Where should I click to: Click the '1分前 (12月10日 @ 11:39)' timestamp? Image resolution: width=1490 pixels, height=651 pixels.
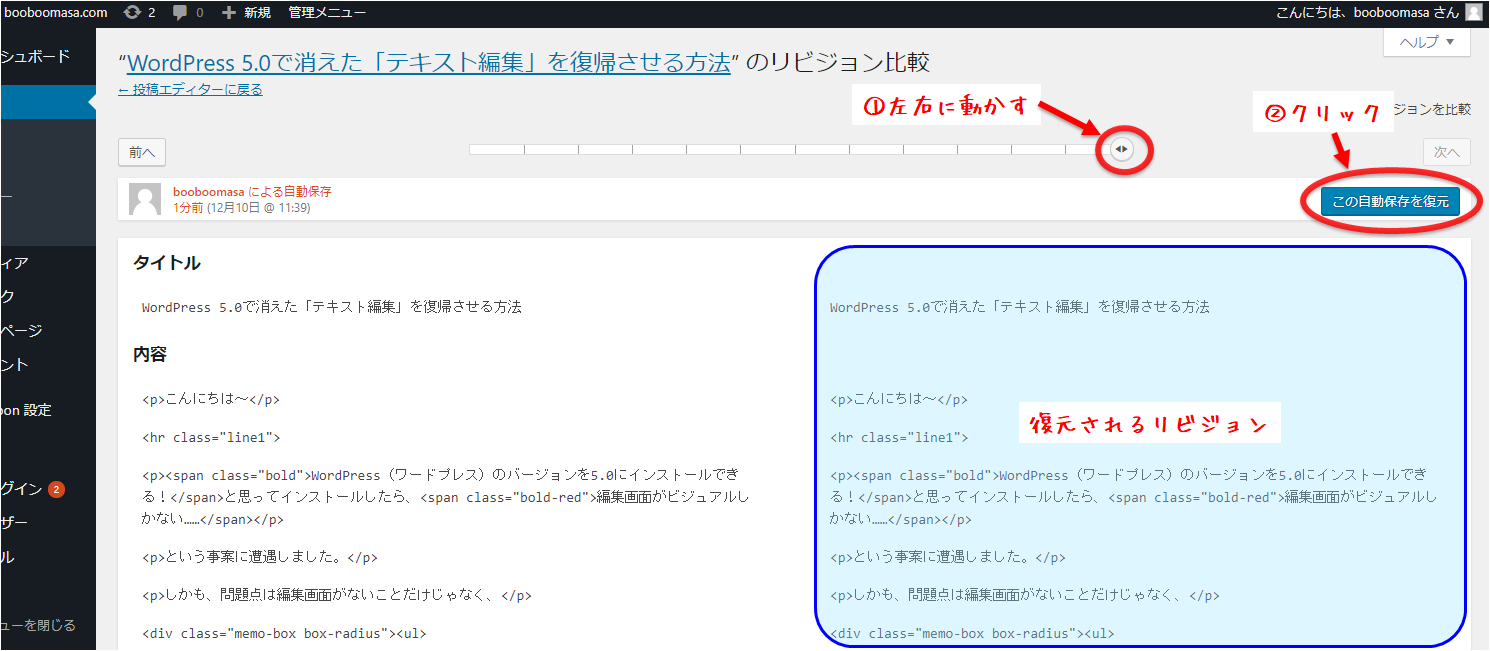pyautogui.click(x=241, y=208)
